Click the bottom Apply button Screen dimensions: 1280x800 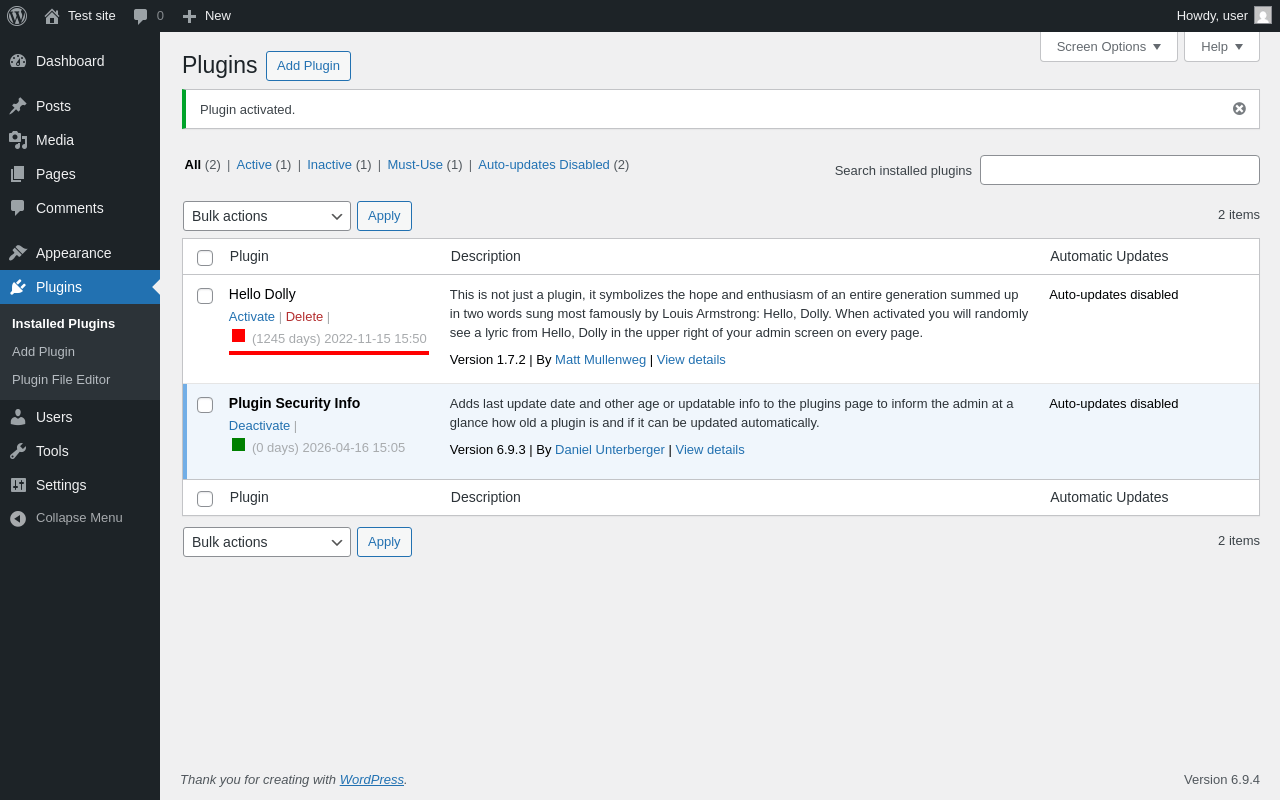point(384,542)
